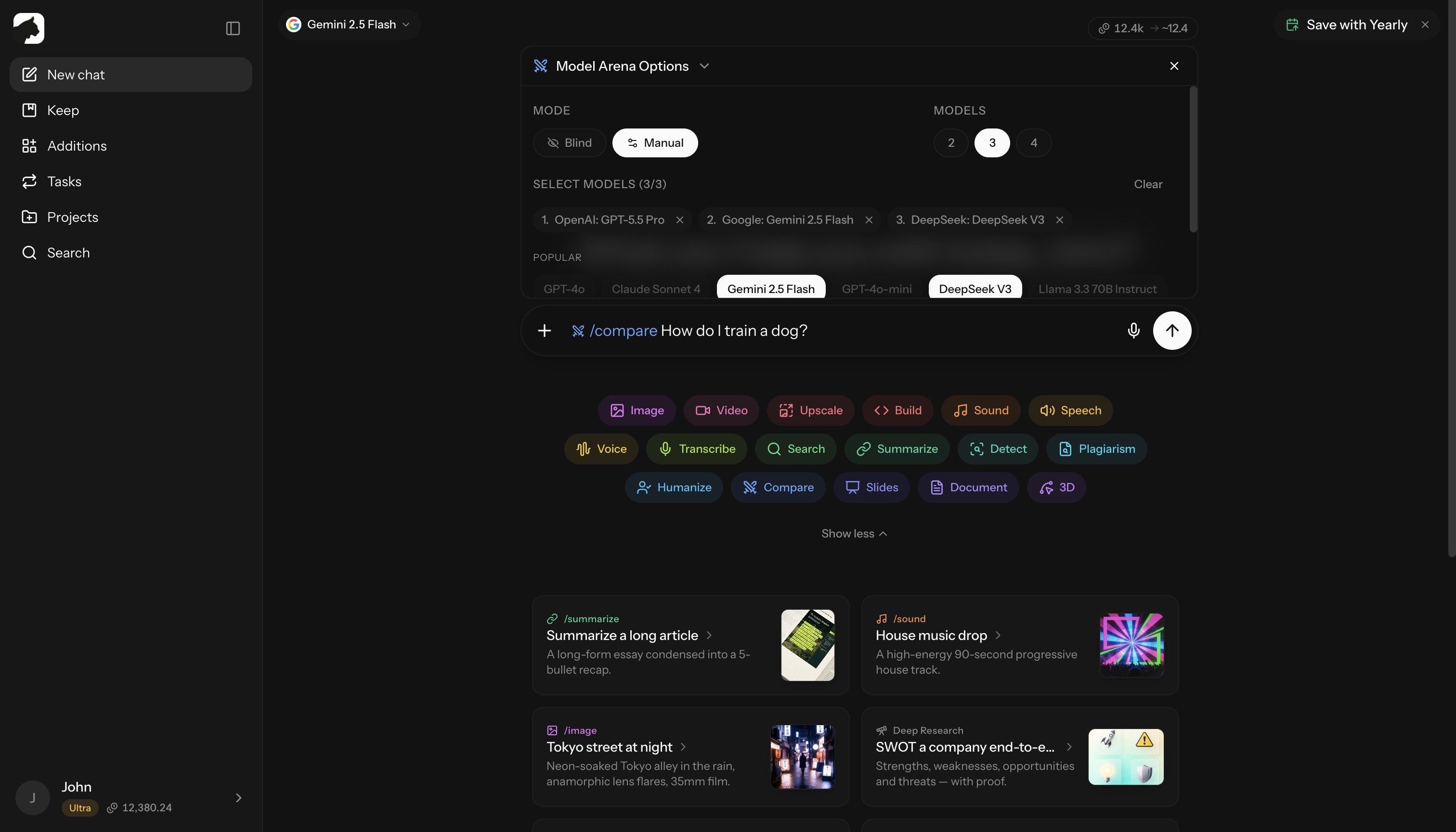Screen dimensions: 1456x832
Task: Open House music drop card
Action: (x=1019, y=645)
